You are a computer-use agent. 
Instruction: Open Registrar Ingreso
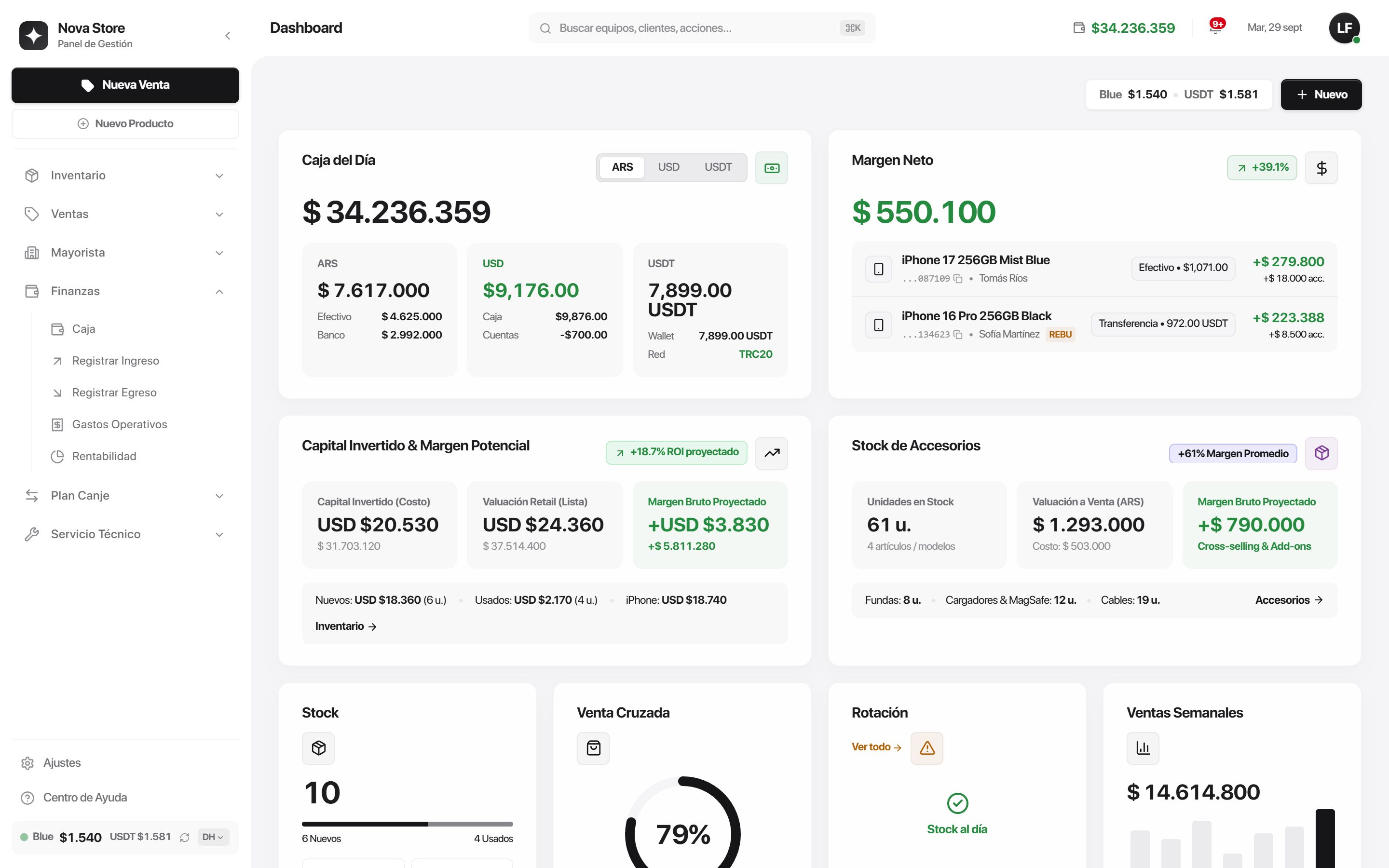pyautogui.click(x=138, y=361)
